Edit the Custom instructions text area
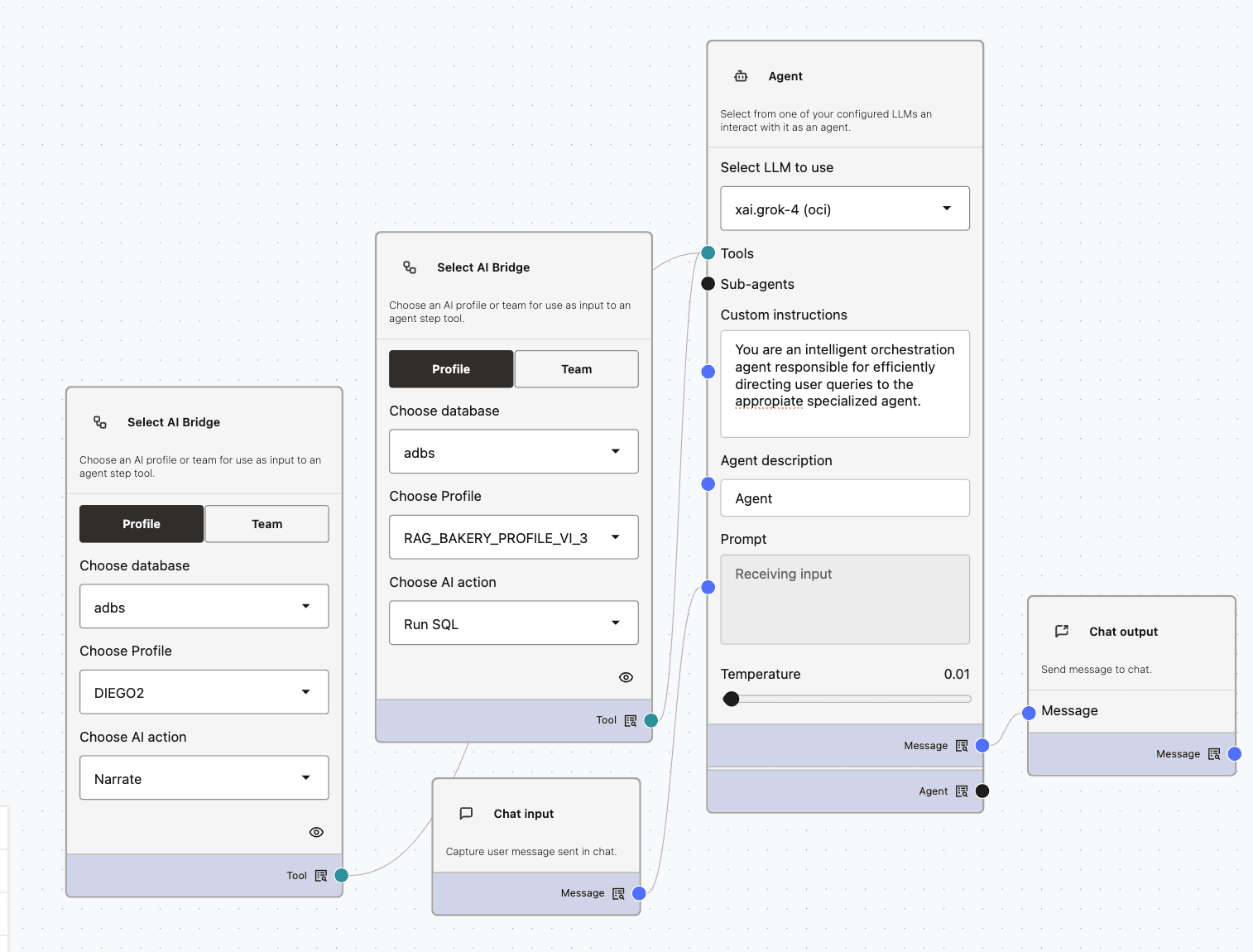This screenshot has height=952, width=1253. coord(844,383)
